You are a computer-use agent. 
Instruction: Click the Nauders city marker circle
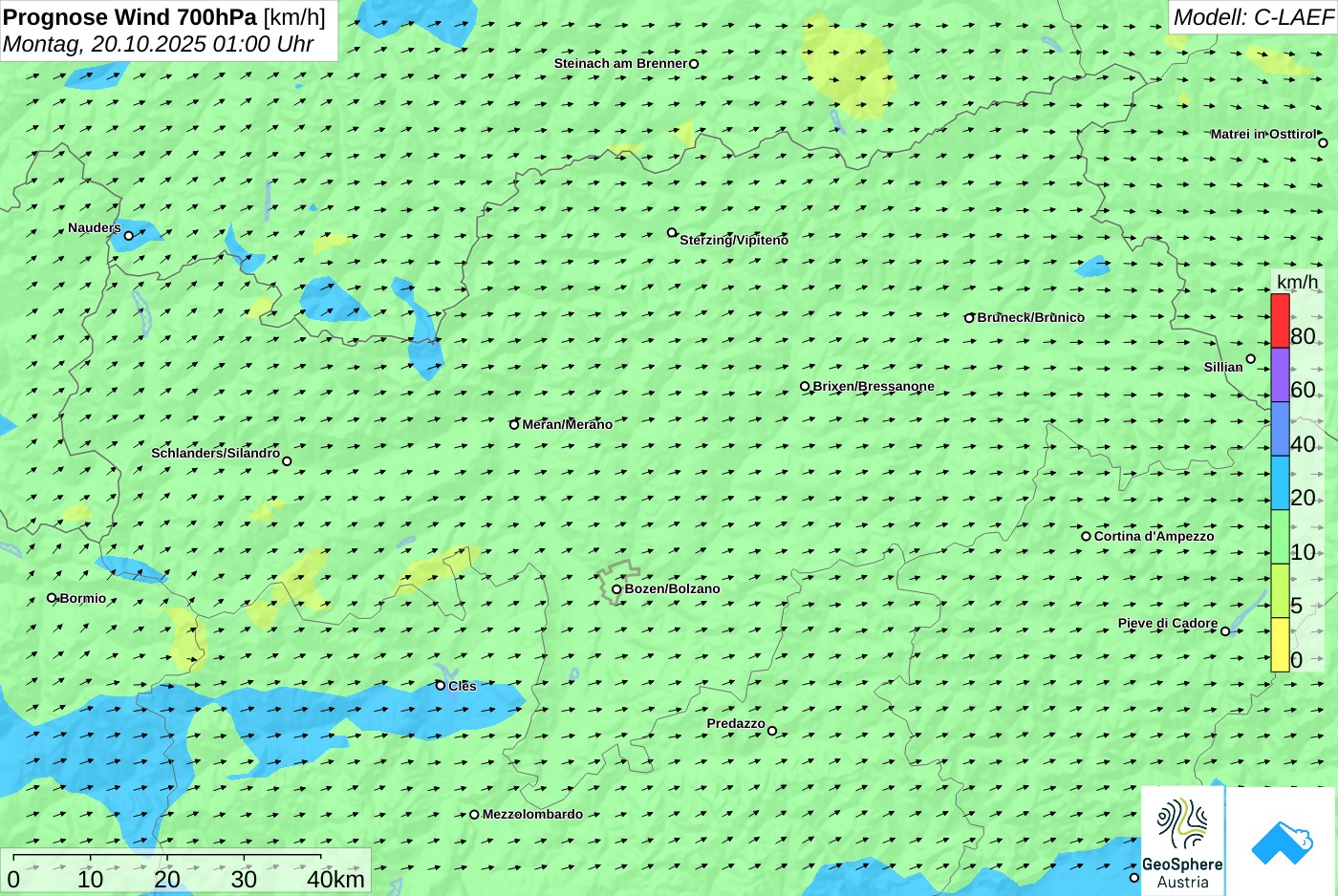click(128, 235)
